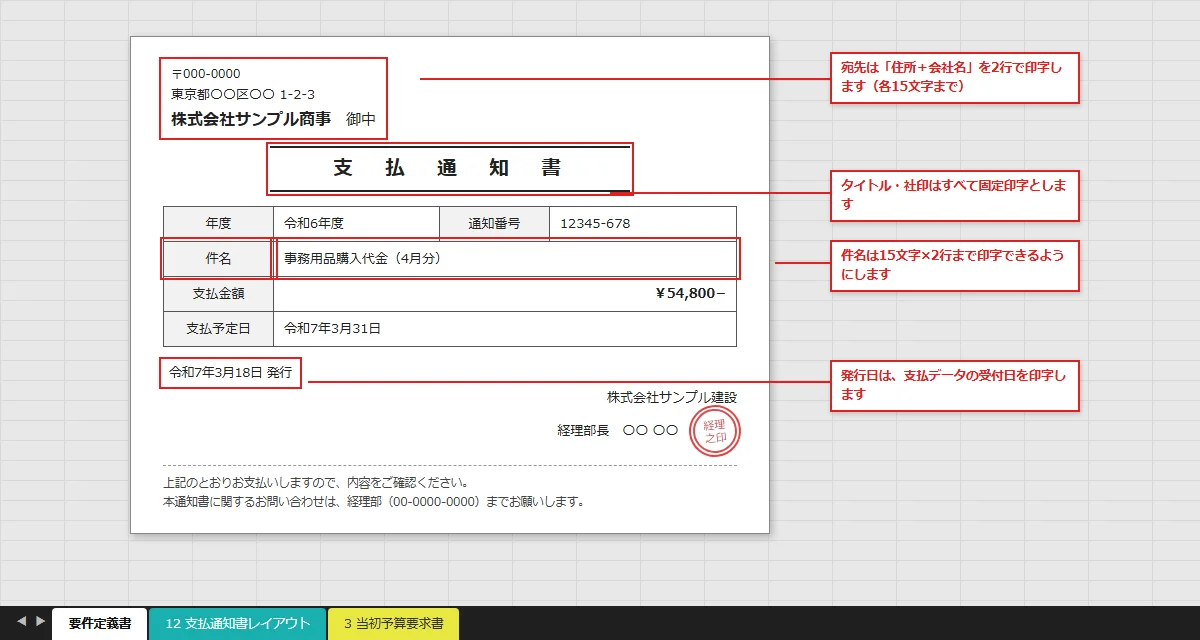Click the issuer name 株式会社サンプル建設
The width and height of the screenshot is (1200, 640).
[x=672, y=397]
